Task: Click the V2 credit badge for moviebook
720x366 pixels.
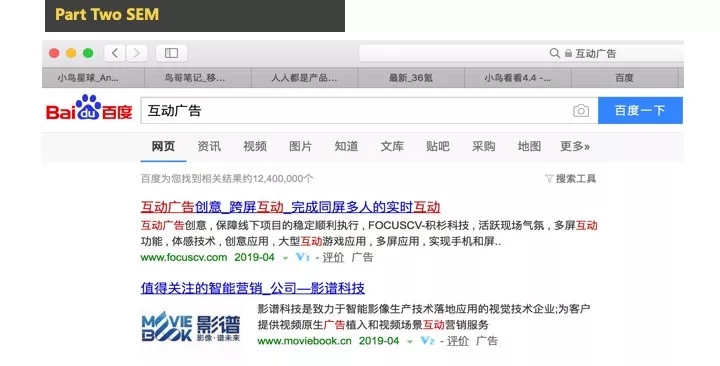Action: pyautogui.click(x=428, y=341)
